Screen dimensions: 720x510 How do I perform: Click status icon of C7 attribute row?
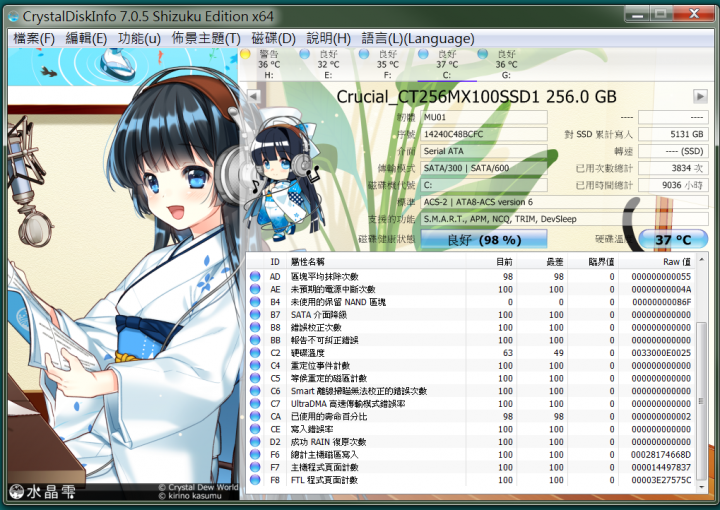click(255, 404)
